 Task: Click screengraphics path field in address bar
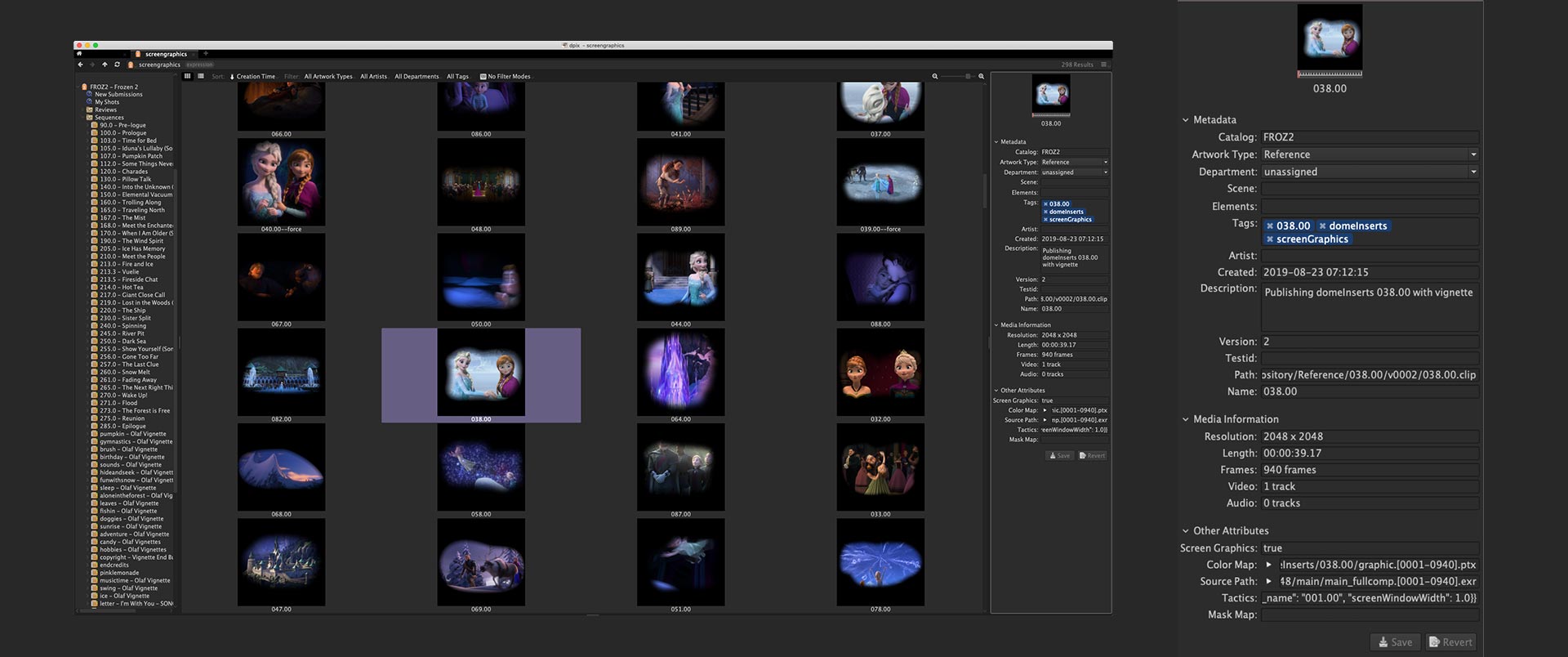click(159, 65)
